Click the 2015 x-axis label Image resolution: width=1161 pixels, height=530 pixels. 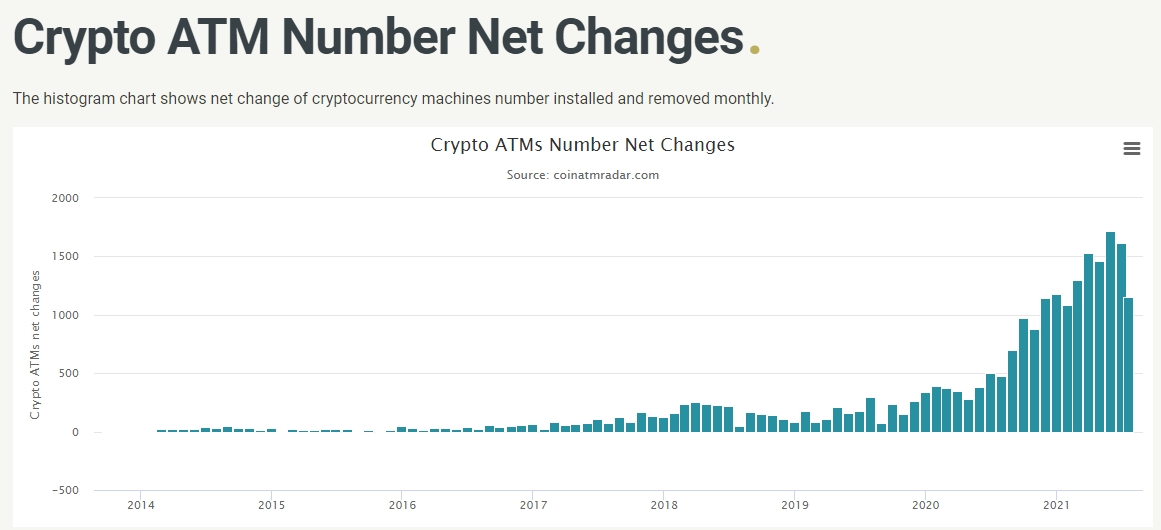271,506
